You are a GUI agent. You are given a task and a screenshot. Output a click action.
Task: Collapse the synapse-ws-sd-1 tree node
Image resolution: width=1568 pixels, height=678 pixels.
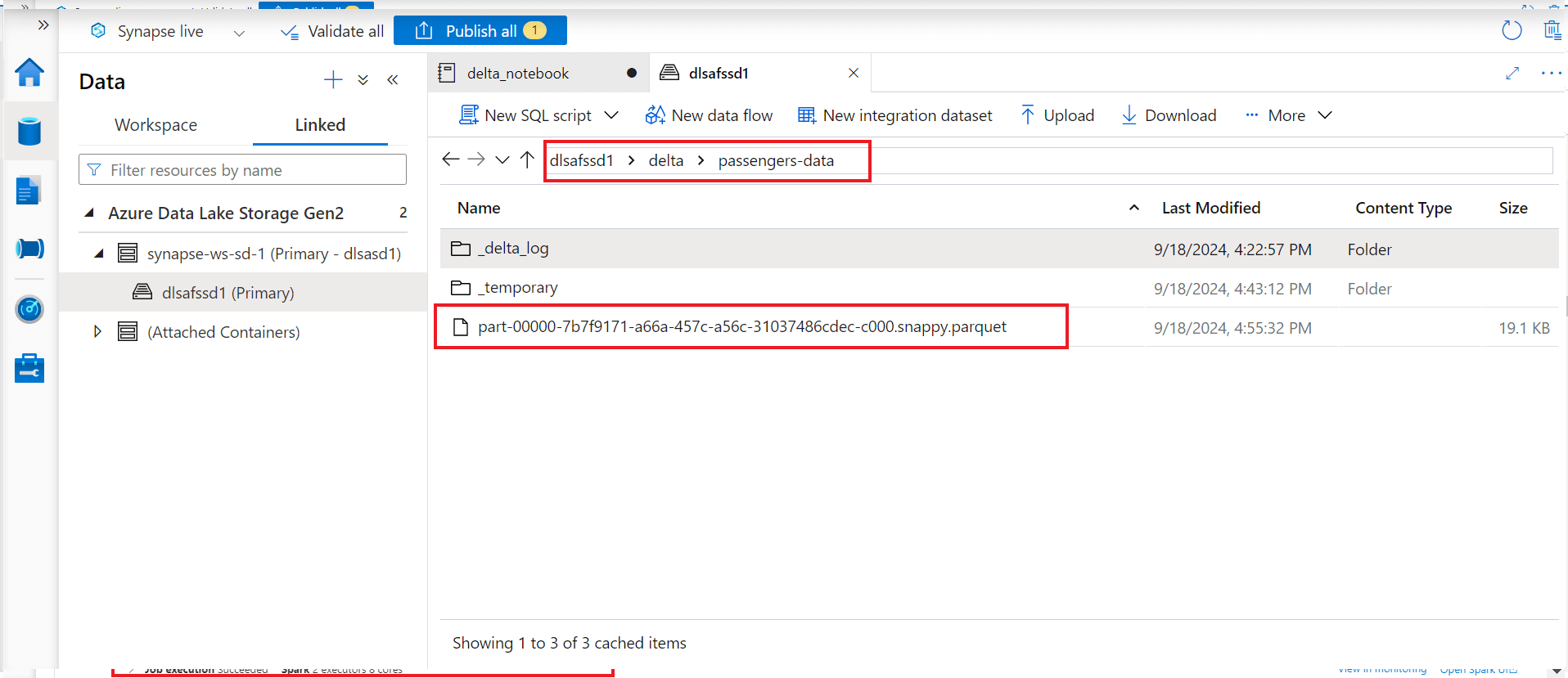coord(99,254)
